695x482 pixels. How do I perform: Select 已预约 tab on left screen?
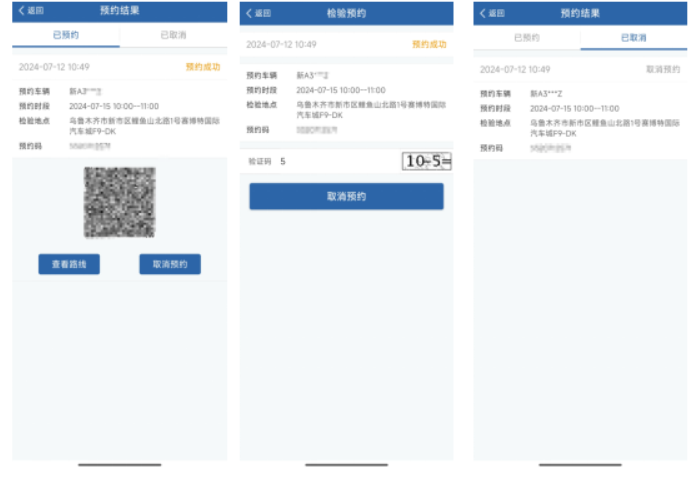(66, 35)
